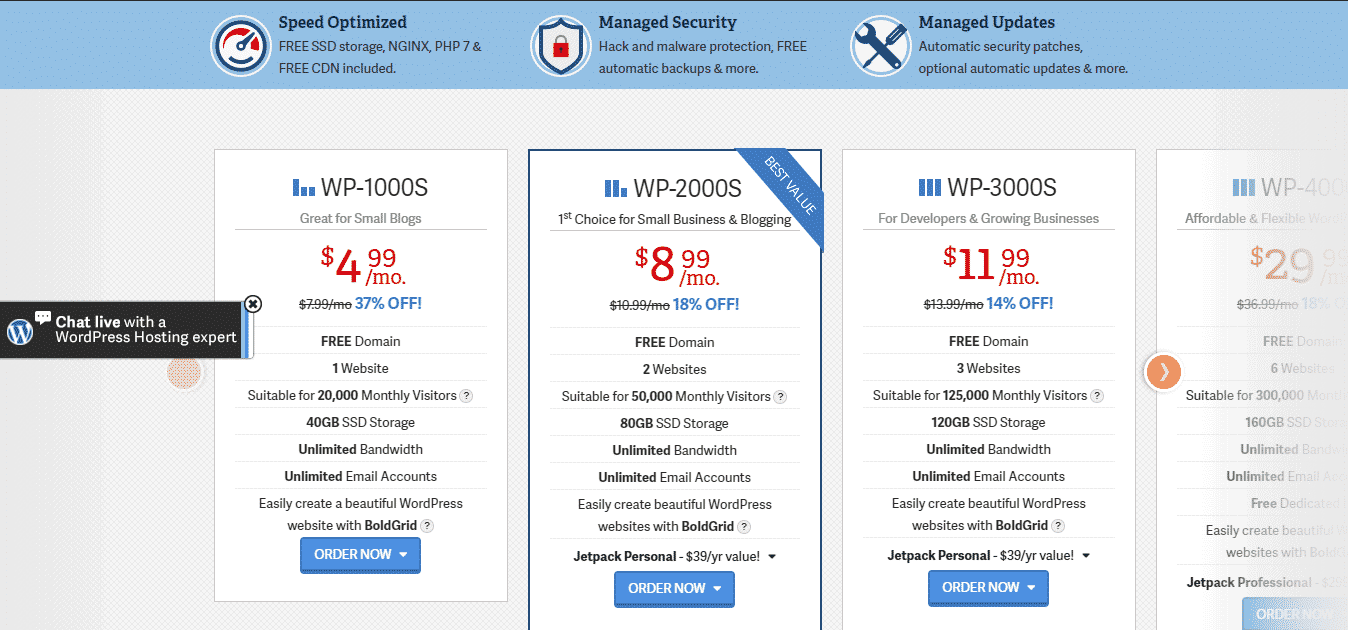The width and height of the screenshot is (1348, 630).
Task: Click the Managed Security shield icon
Action: coord(561,45)
